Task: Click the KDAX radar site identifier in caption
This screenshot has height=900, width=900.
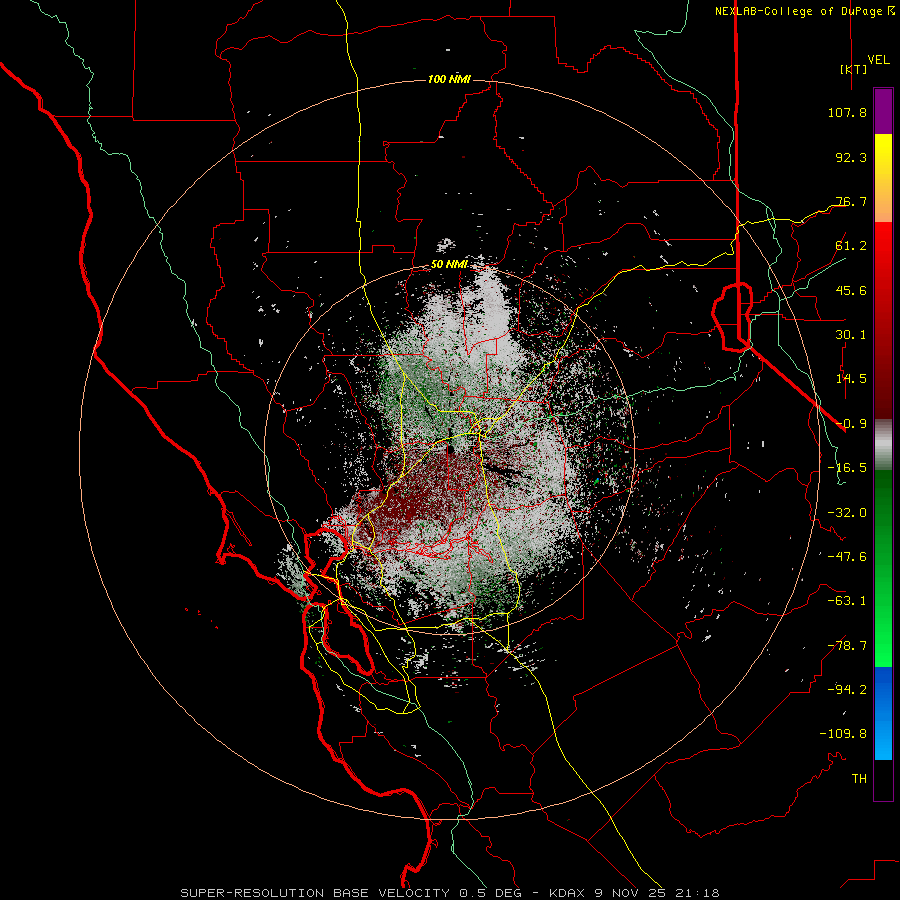Action: [x=568, y=893]
